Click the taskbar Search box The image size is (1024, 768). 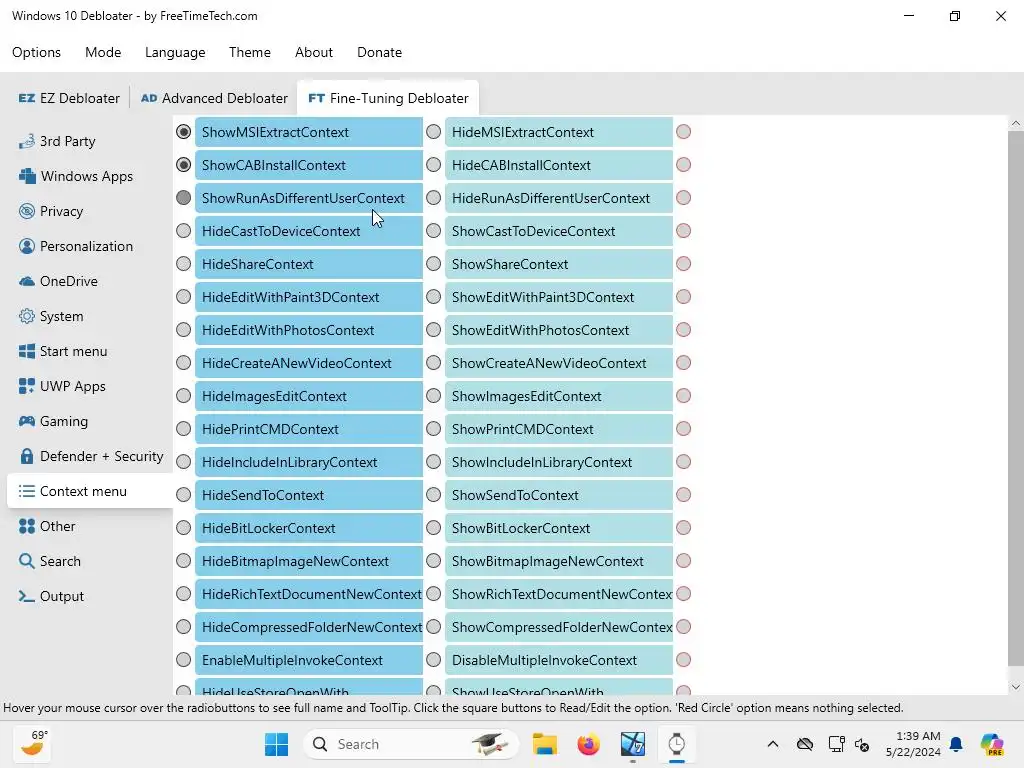pyautogui.click(x=411, y=744)
